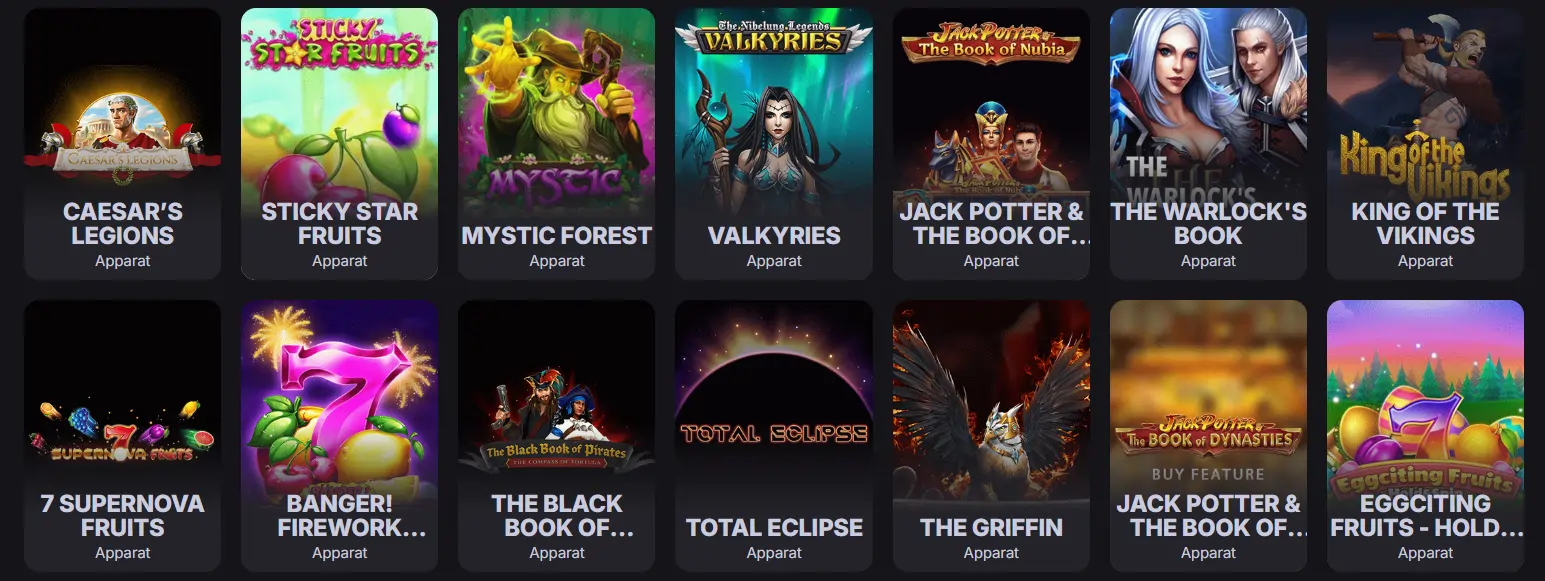1545x581 pixels.
Task: Click the TOTAL ECLIPSE title label
Action: click(774, 528)
